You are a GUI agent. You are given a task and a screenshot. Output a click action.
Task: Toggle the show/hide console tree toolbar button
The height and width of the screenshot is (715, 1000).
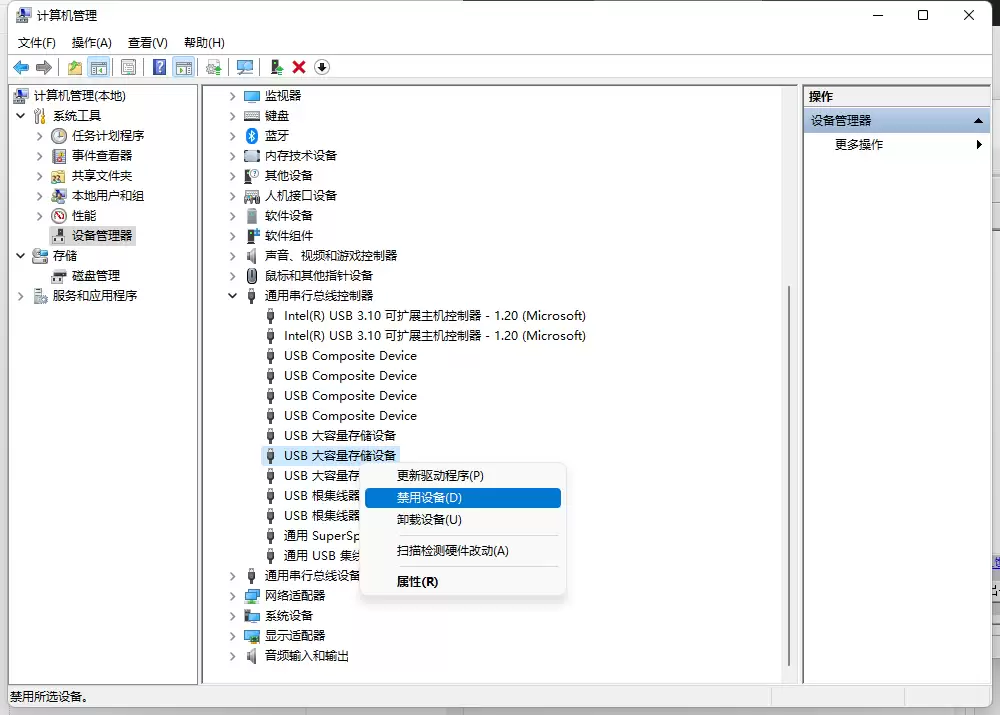coord(99,67)
